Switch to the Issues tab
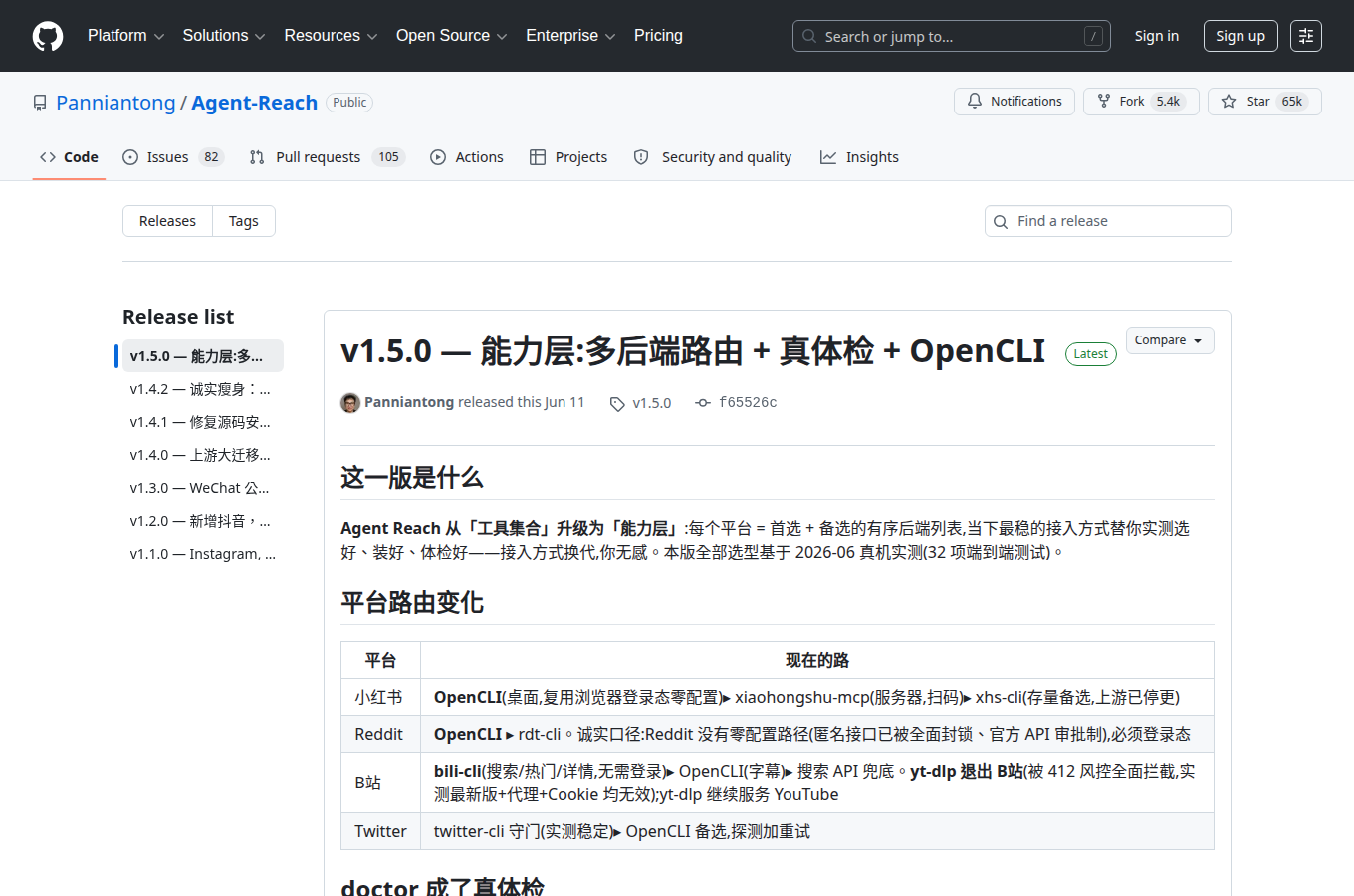The image size is (1354, 896). coord(173,157)
